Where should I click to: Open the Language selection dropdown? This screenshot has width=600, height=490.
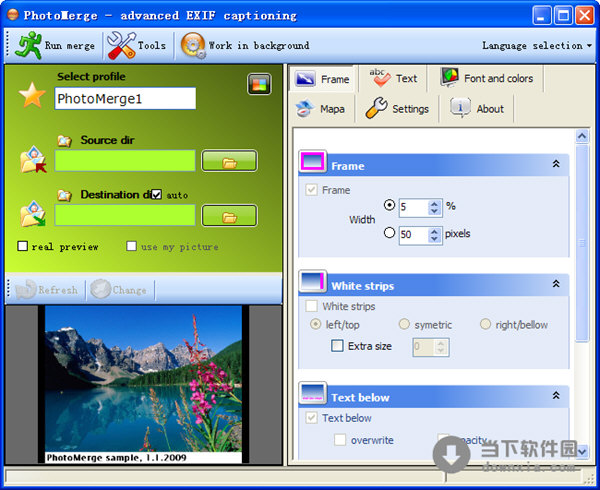(536, 46)
